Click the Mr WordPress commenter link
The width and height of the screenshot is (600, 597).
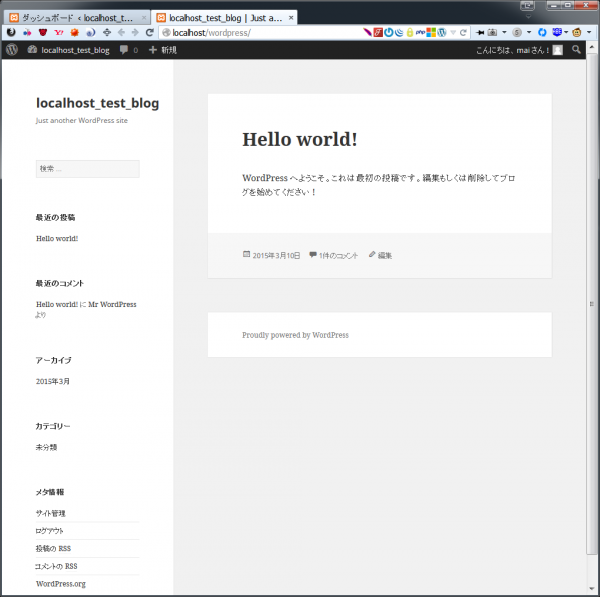click(112, 304)
